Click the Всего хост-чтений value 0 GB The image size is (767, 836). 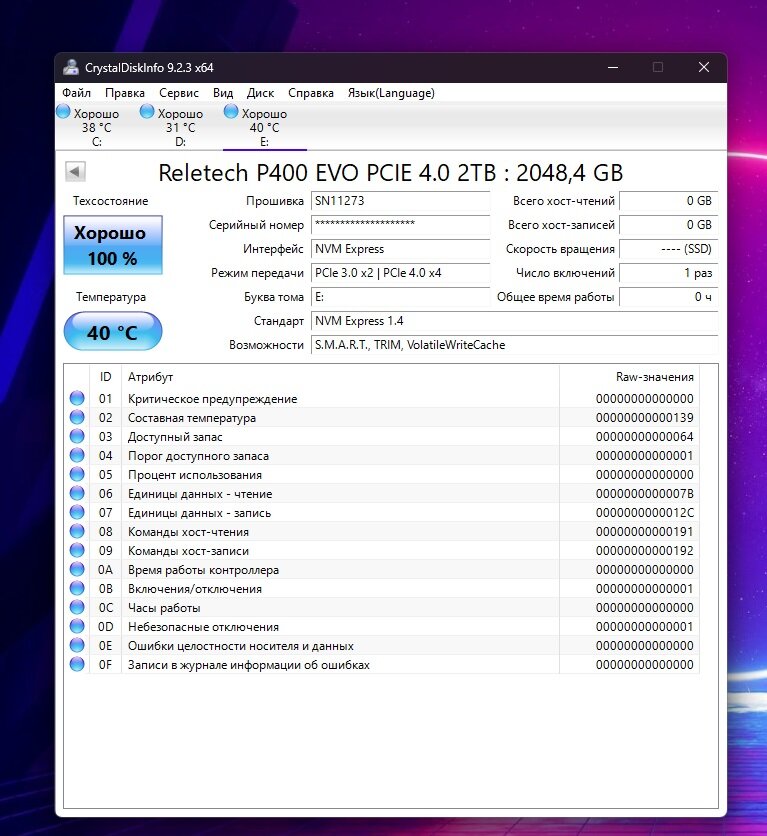[669, 201]
